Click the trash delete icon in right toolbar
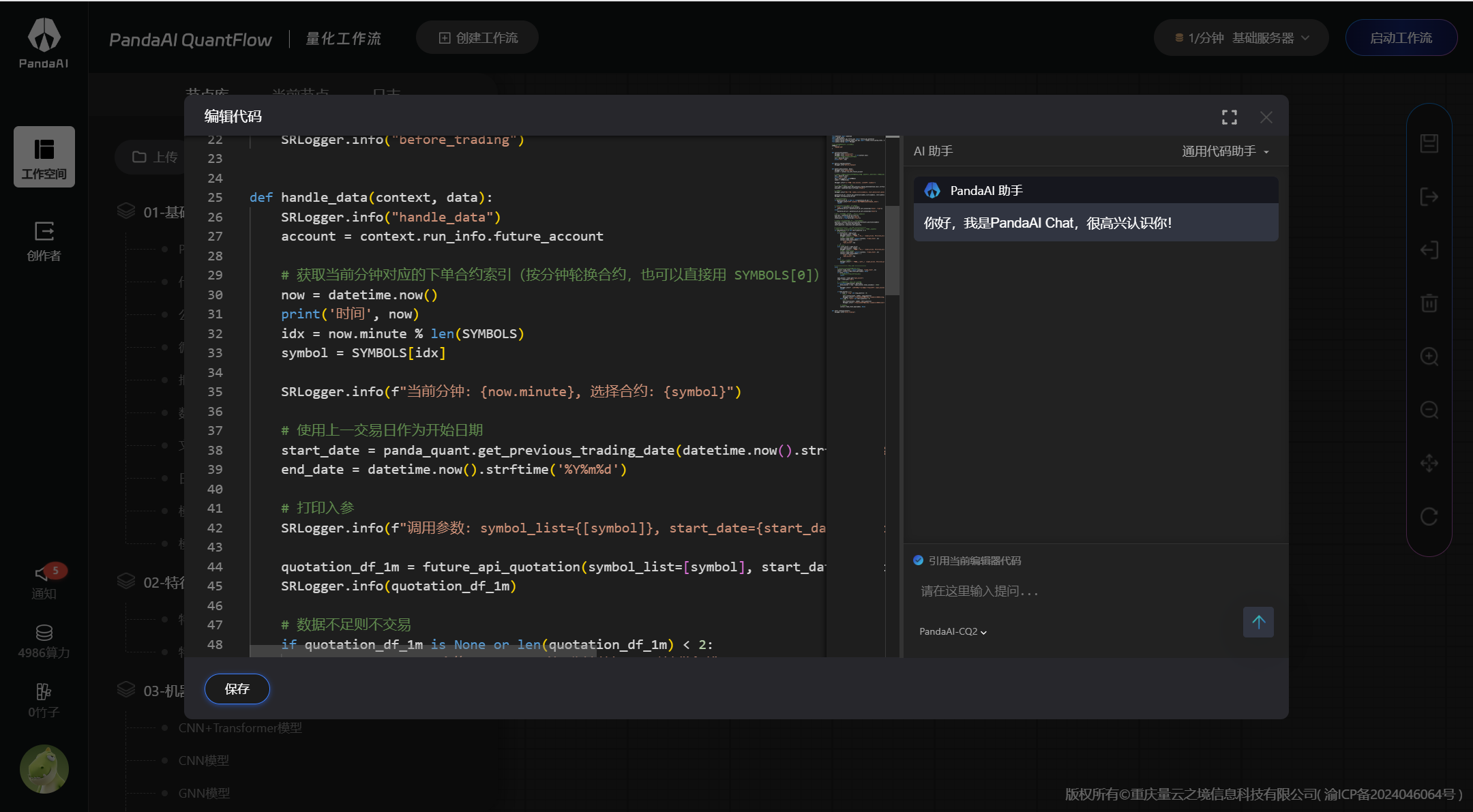This screenshot has width=1473, height=812. pos(1429,303)
